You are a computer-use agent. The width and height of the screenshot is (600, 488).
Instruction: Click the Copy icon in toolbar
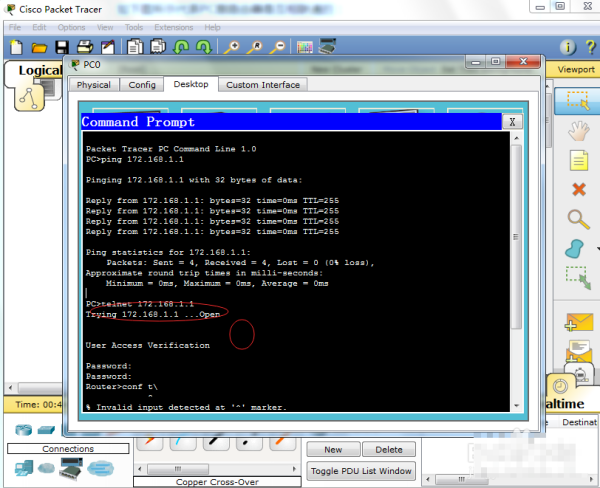pyautogui.click(x=135, y=47)
